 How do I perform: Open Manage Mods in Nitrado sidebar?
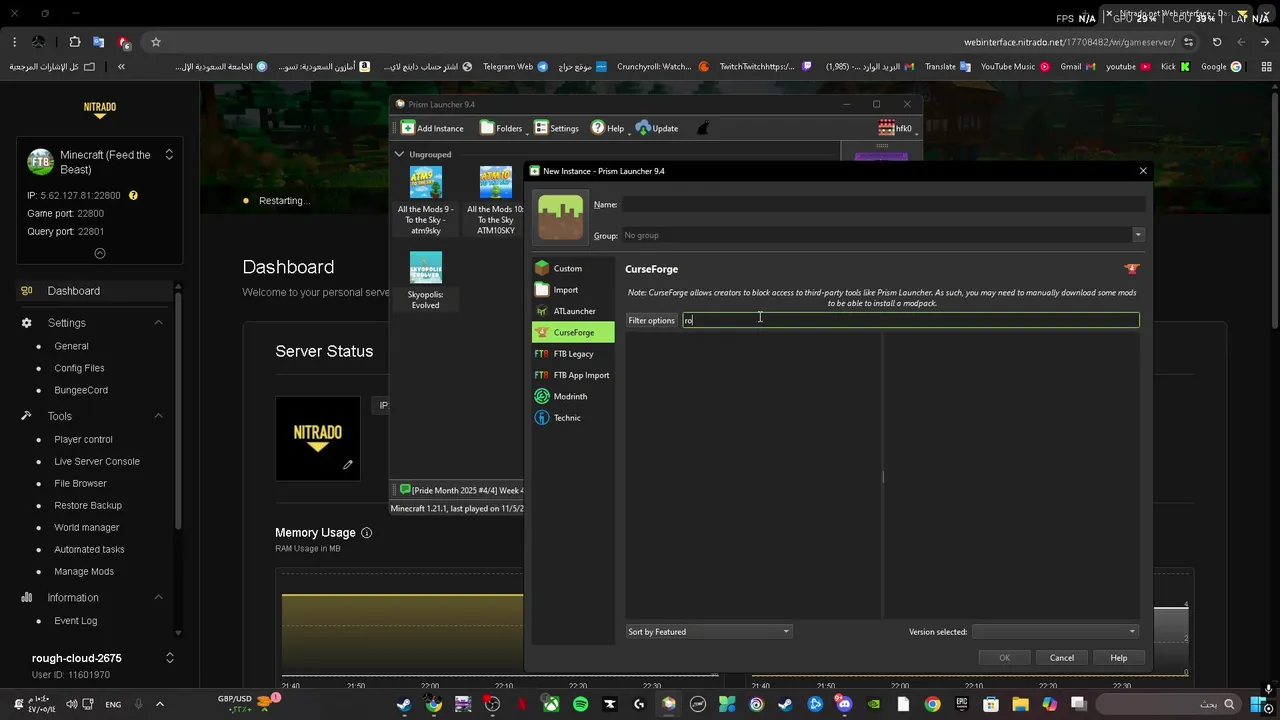point(84,571)
